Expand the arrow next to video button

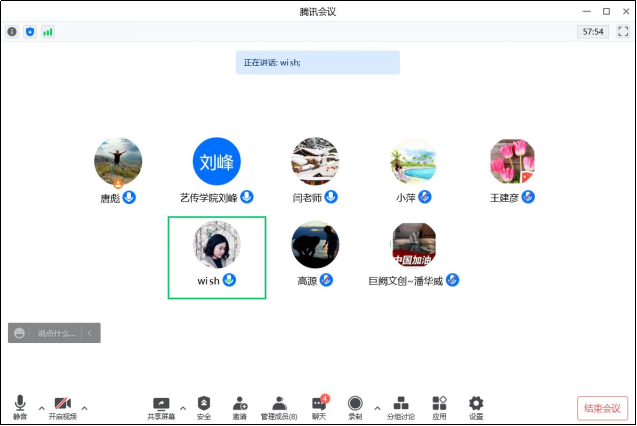coord(84,408)
